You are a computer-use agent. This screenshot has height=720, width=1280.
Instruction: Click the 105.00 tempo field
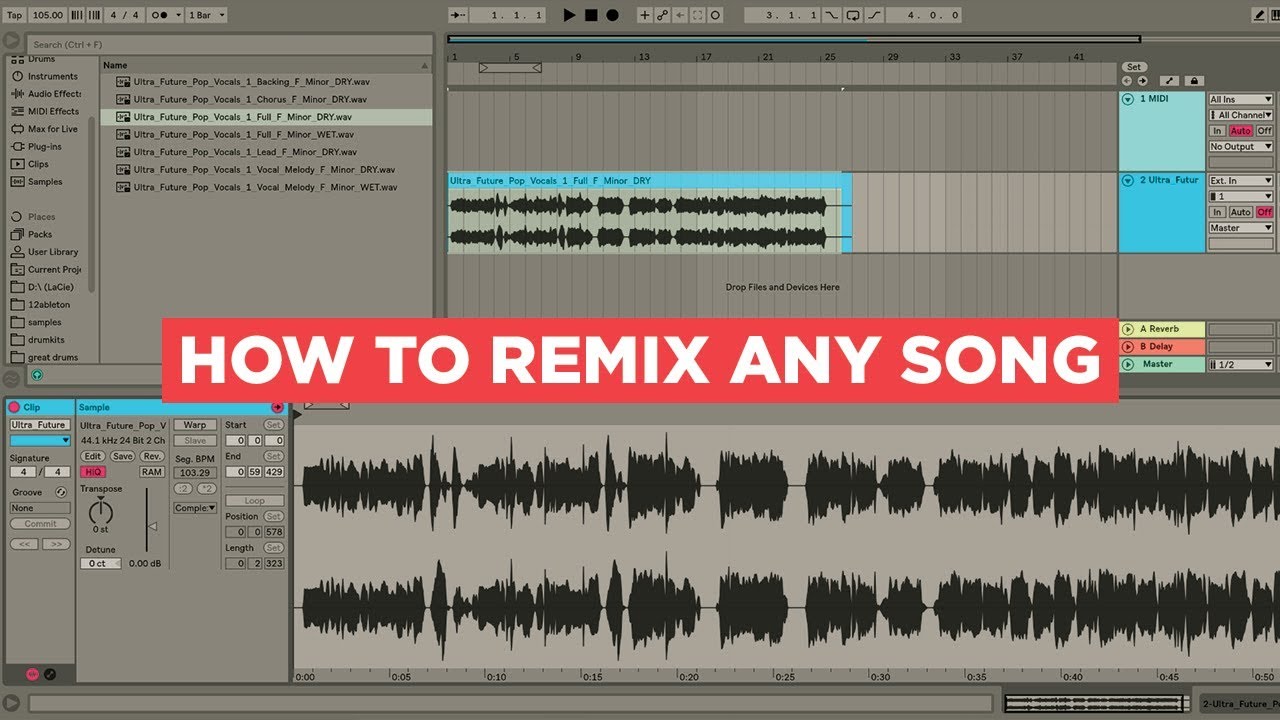coord(47,15)
